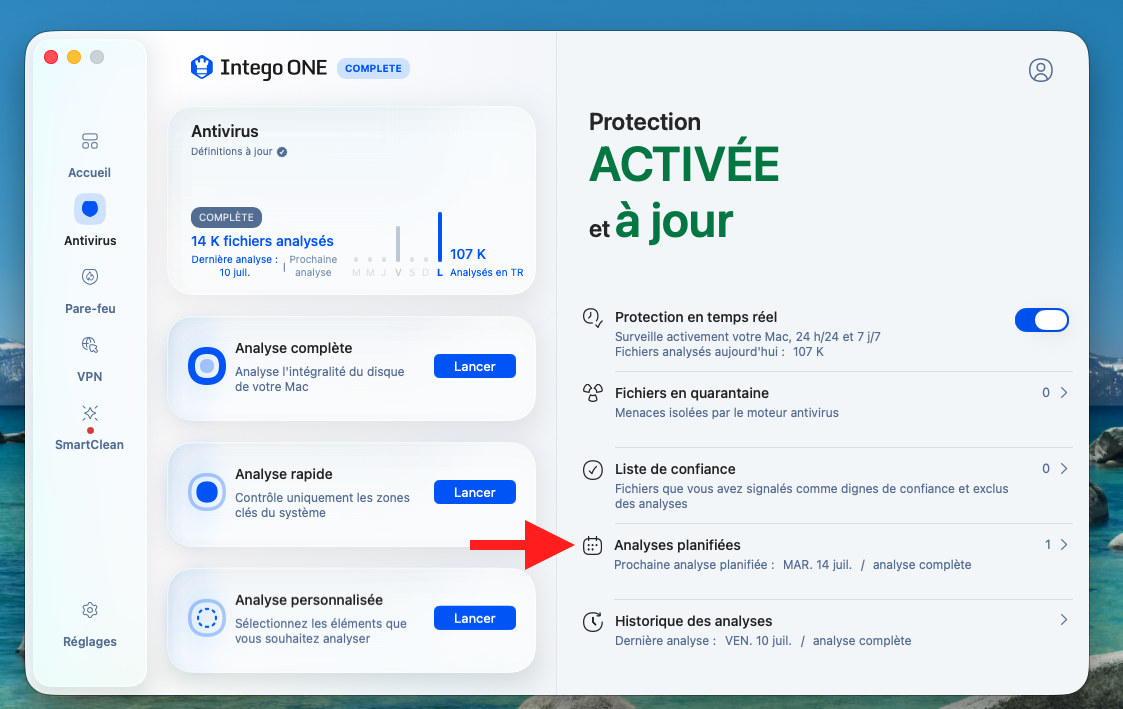Image resolution: width=1123 pixels, height=709 pixels.
Task: Click 'Fichiers en quarantaine' title
Action: (x=692, y=393)
